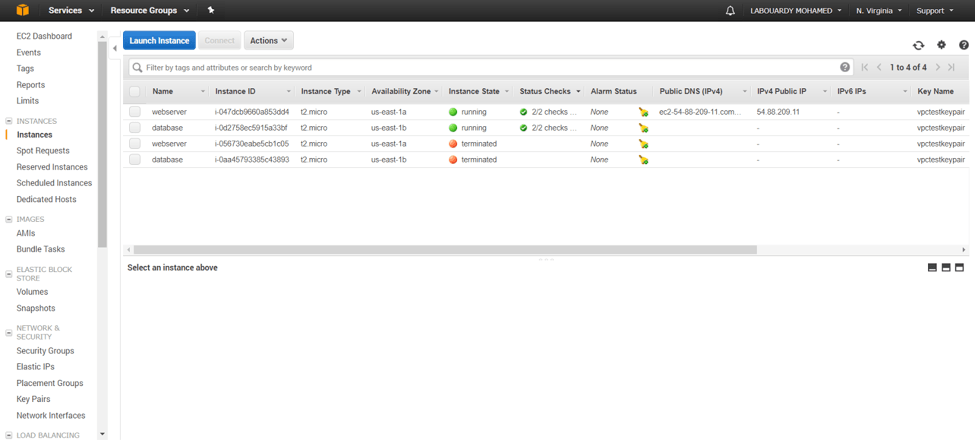Click alarm icon for terminated database

[643, 160]
